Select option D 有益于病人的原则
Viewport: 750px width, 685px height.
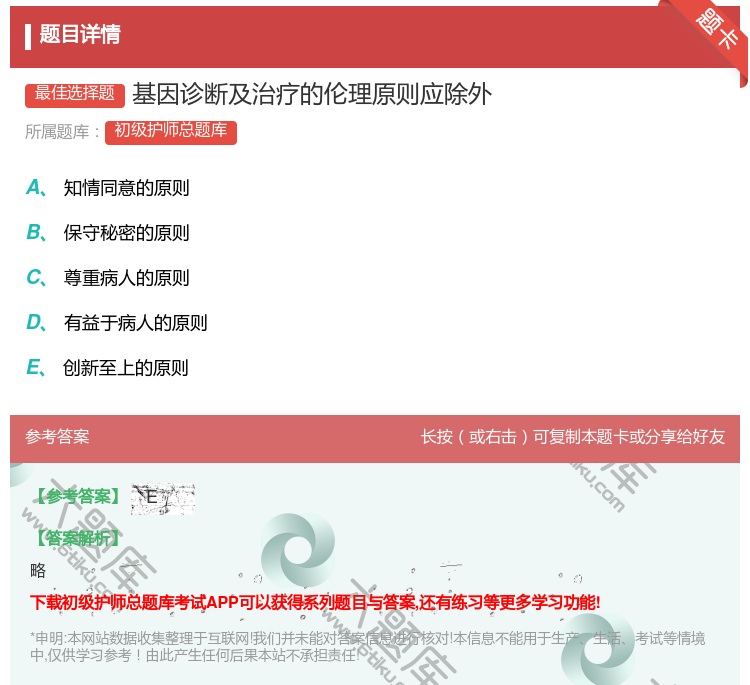click(x=117, y=323)
